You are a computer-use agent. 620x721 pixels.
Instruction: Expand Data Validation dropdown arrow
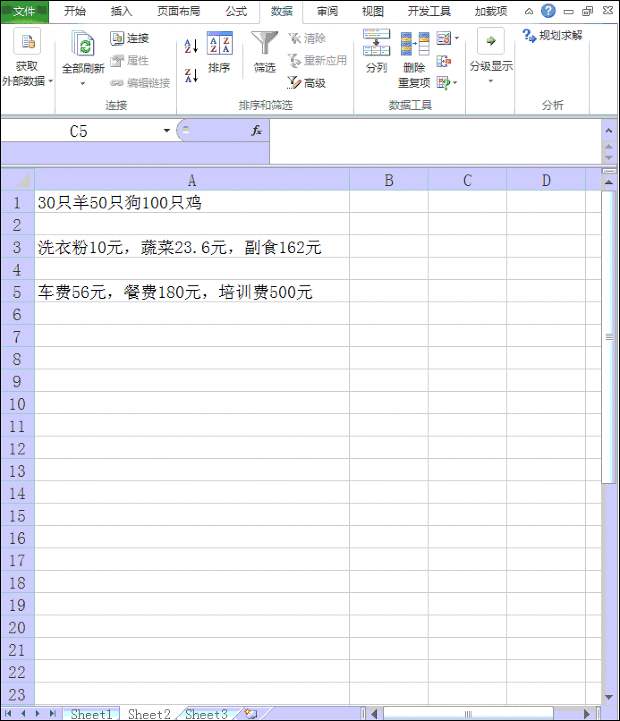pyautogui.click(x=456, y=38)
